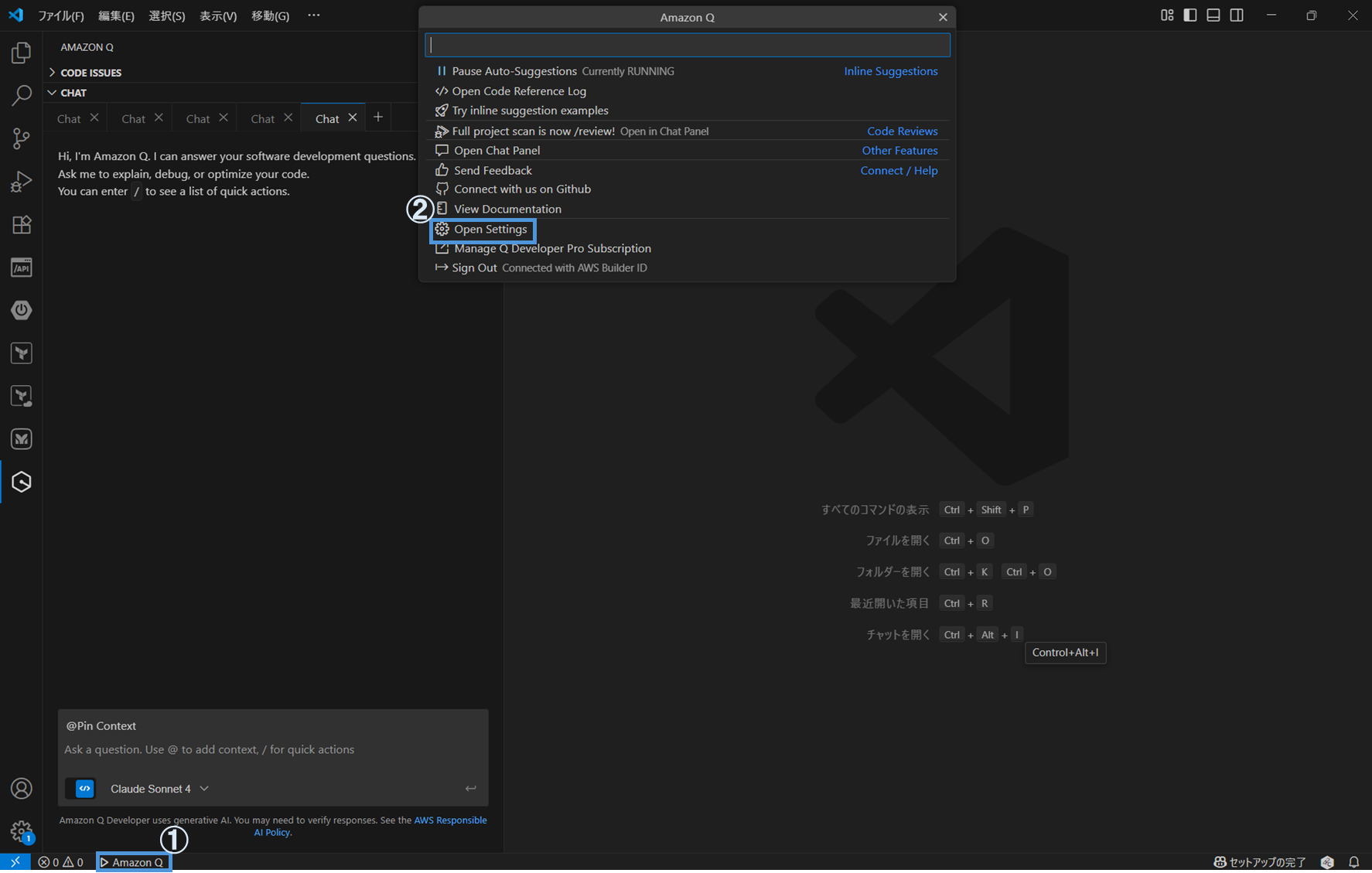Choose Sign Out in the Amazon Q menu
Viewport: 1372px width, 873px height.
point(688,268)
